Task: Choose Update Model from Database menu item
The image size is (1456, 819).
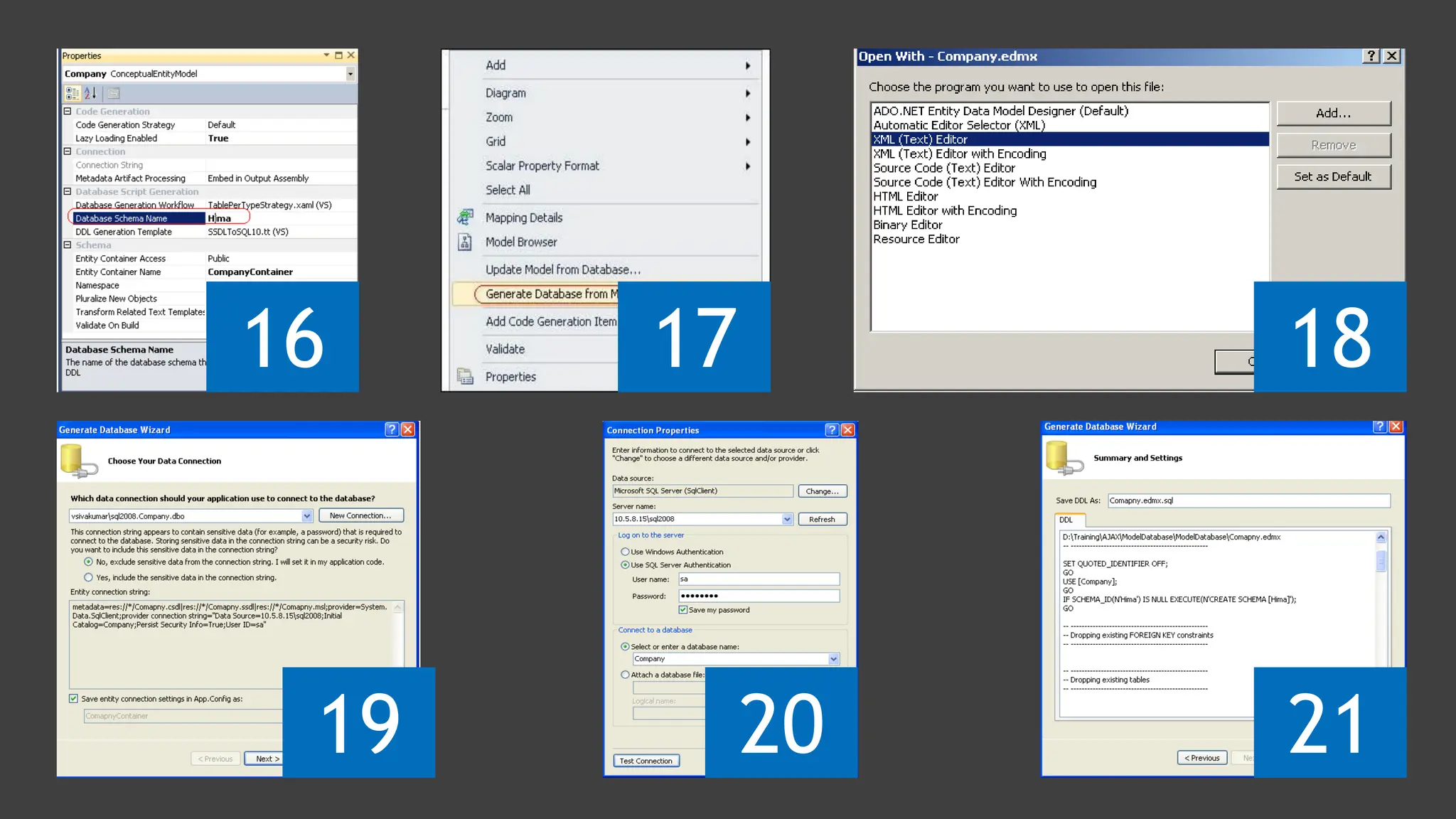Action: 562,270
